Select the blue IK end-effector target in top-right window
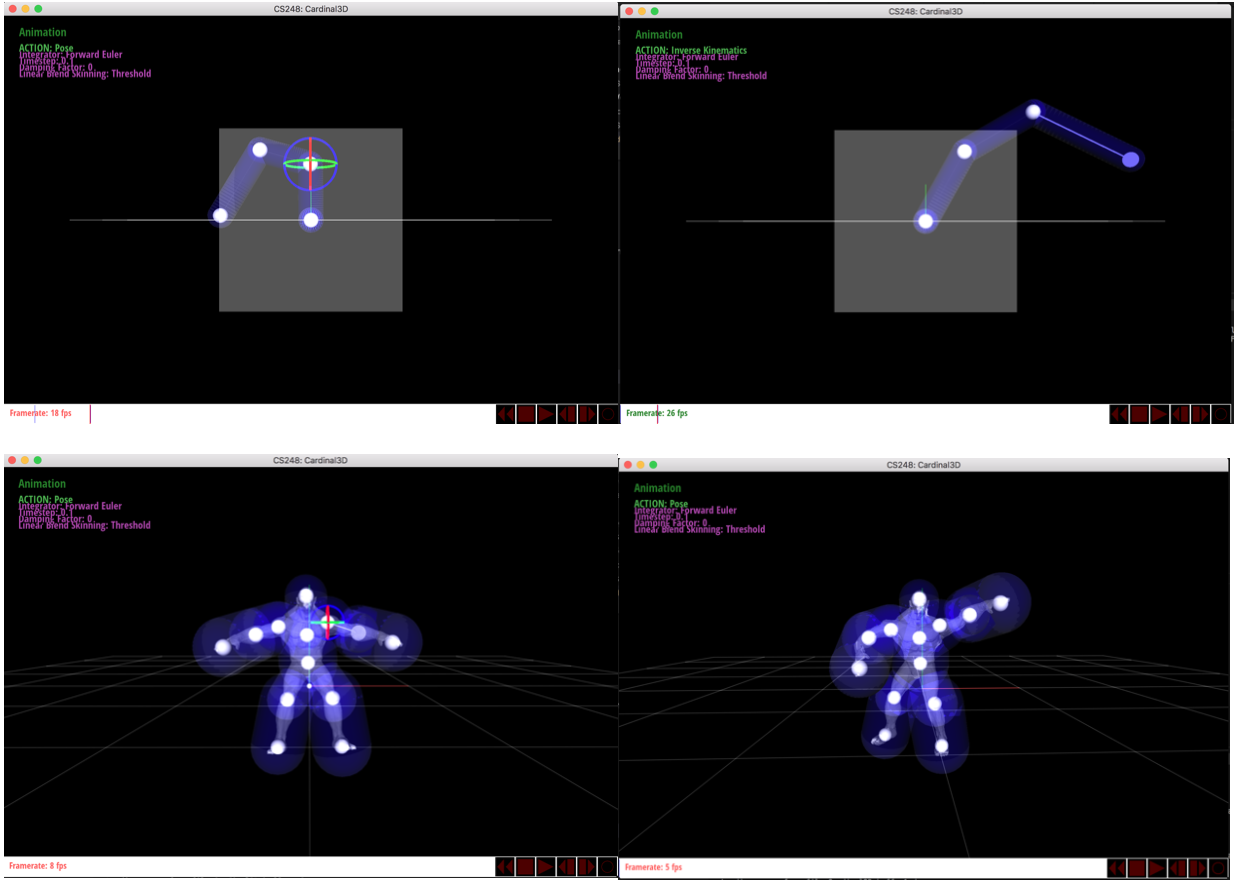Screen dimensions: 1238x884 point(1131,159)
